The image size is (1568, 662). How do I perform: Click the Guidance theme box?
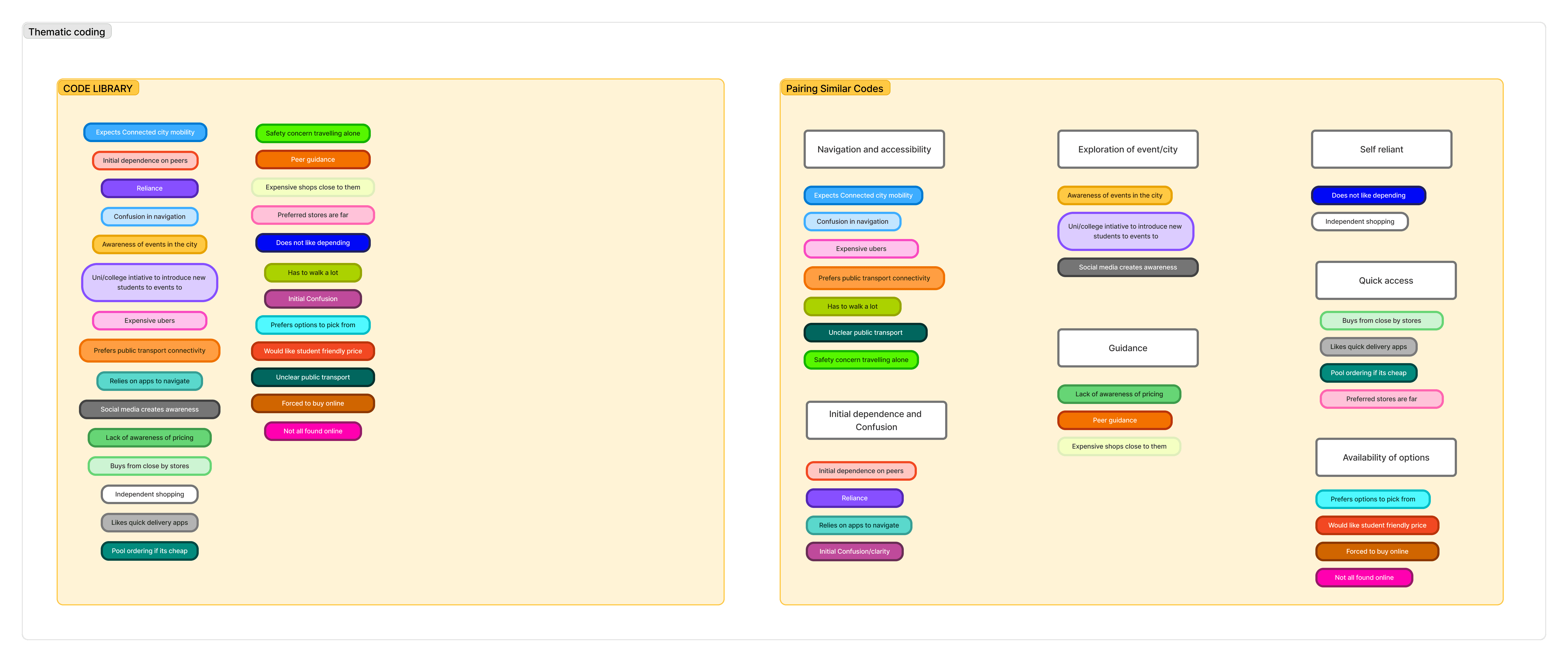[x=1127, y=348]
